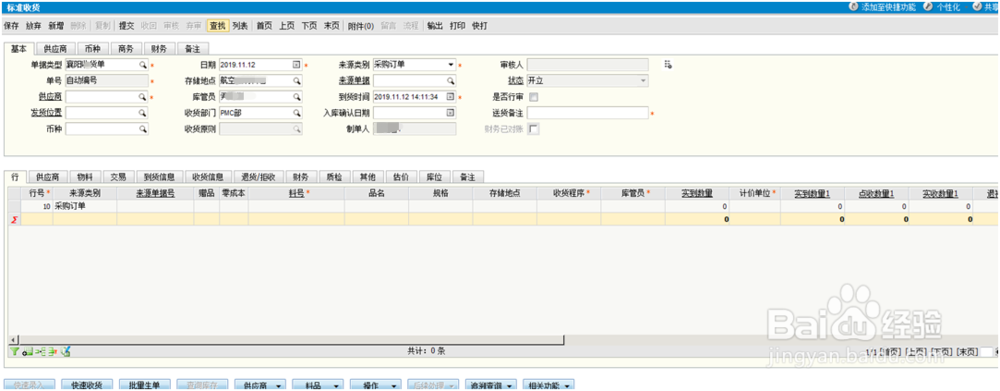This screenshot has width=1000, height=391.
Task: Click the small settings icon beside 审核人
Action: [668, 64]
